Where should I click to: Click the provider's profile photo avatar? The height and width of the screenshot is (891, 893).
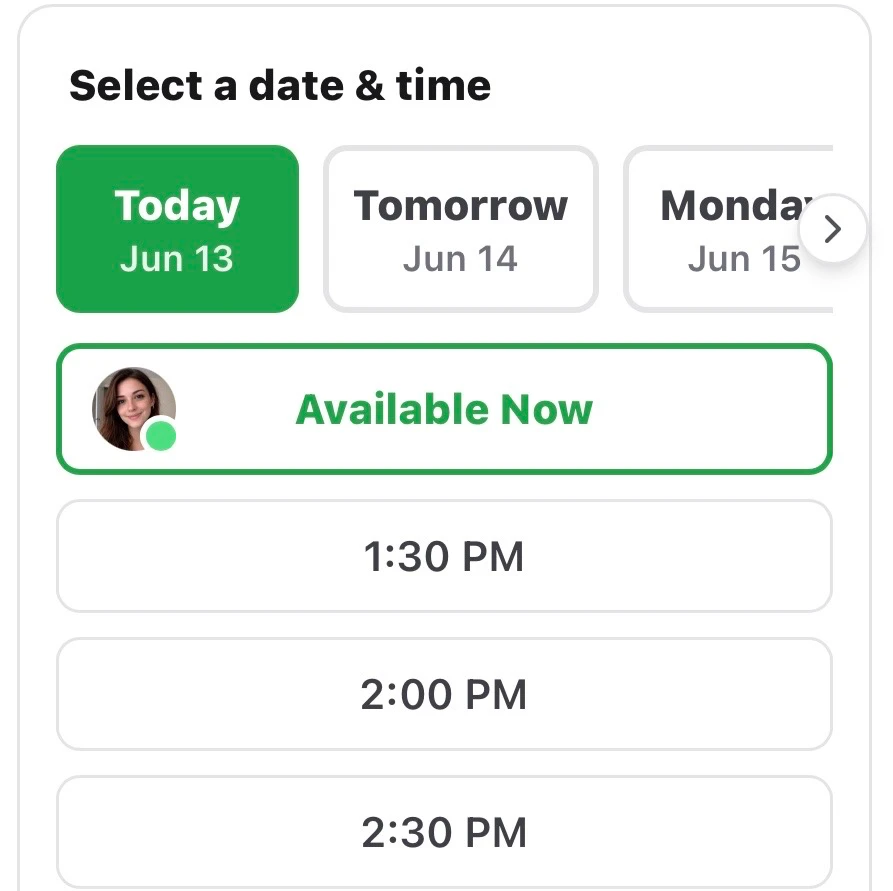click(x=134, y=408)
